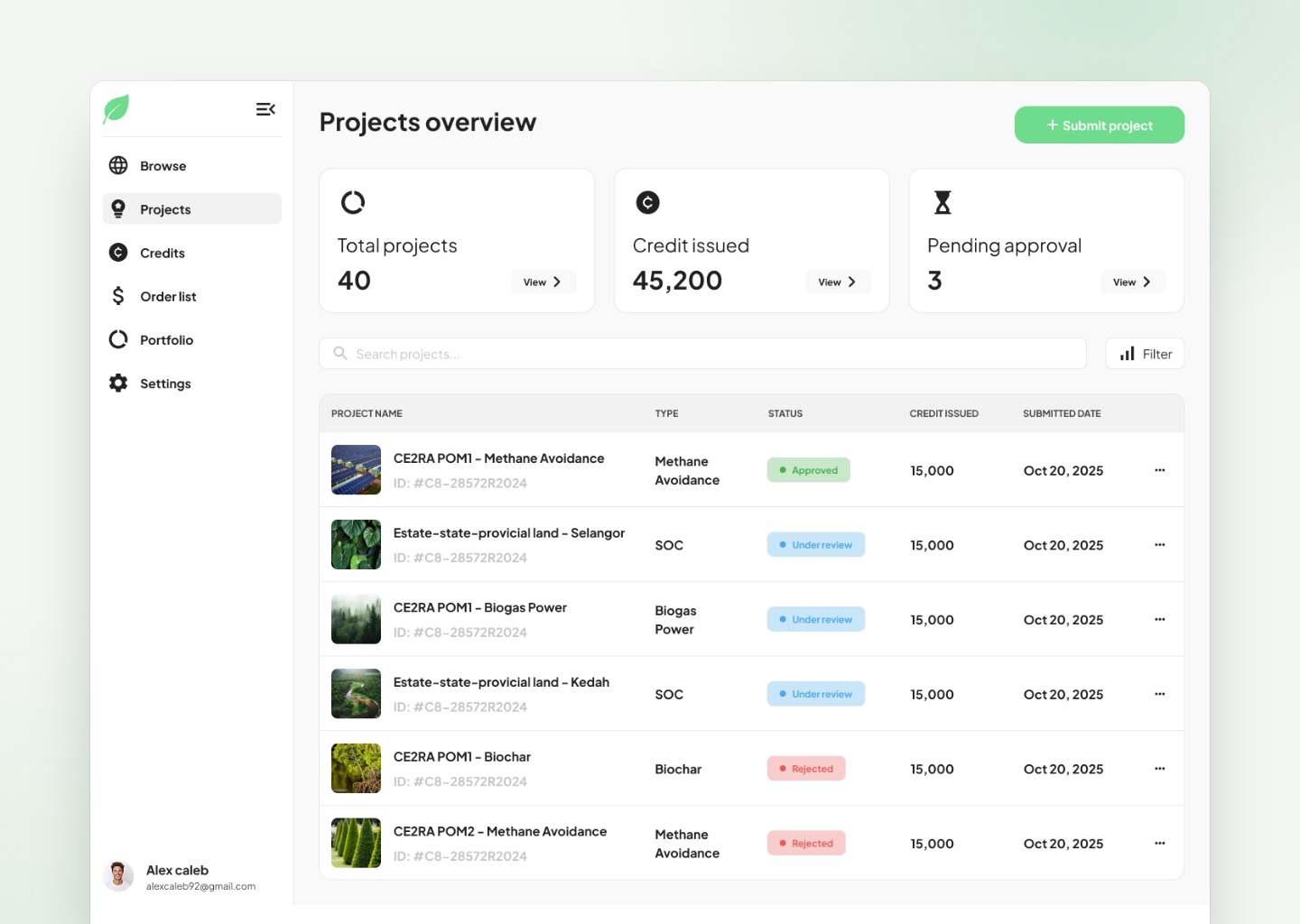The image size is (1300, 924).
Task: Click the Alex caleb profile avatar
Action: (118, 876)
